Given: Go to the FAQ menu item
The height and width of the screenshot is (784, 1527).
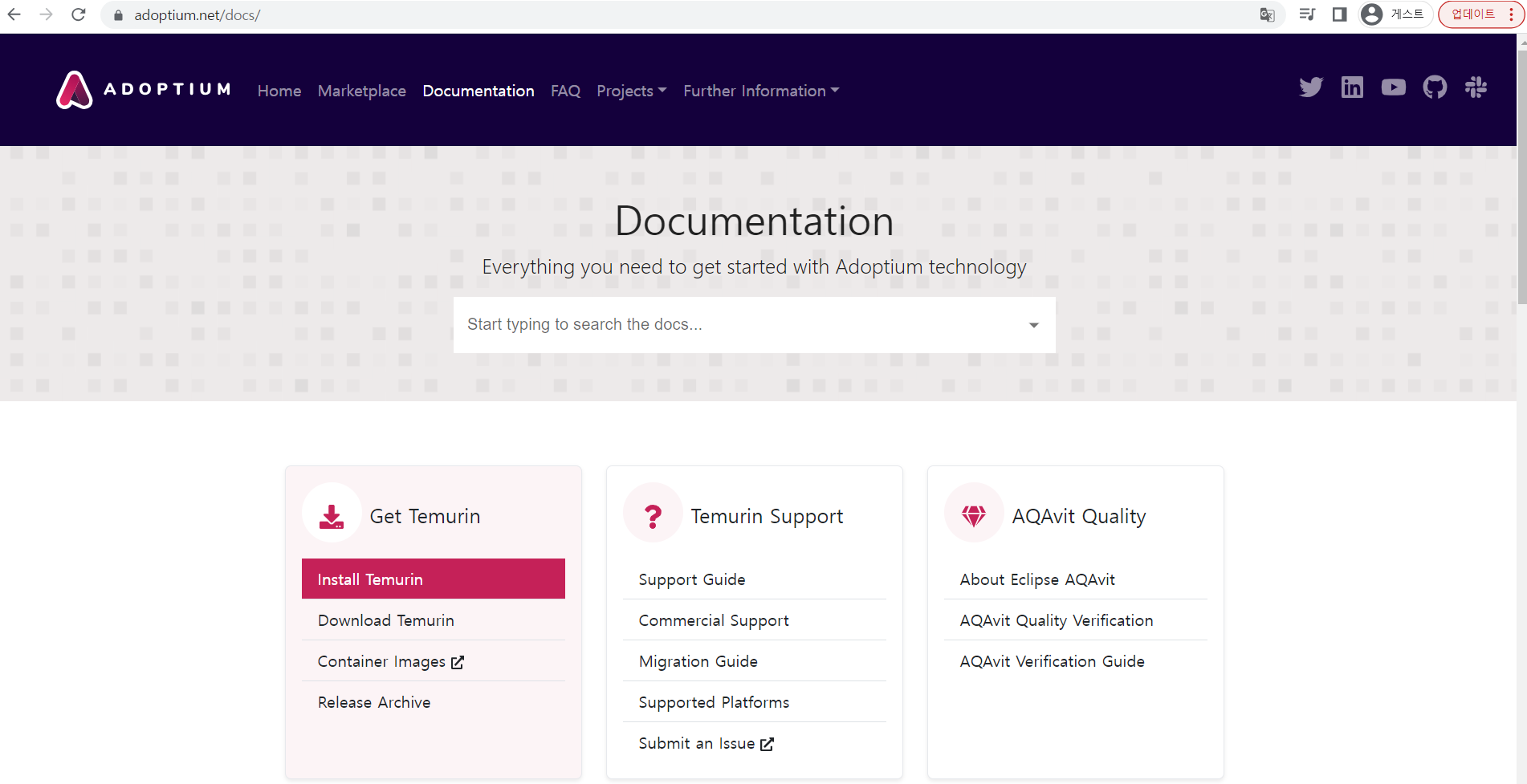Looking at the screenshot, I should 565,91.
